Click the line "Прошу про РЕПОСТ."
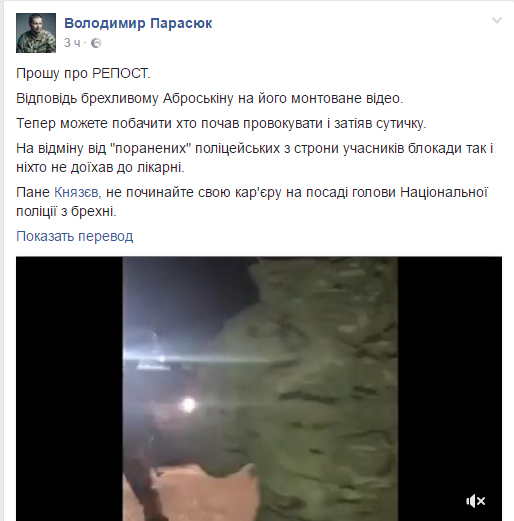Screen dimensions: 514x521 coord(83,73)
